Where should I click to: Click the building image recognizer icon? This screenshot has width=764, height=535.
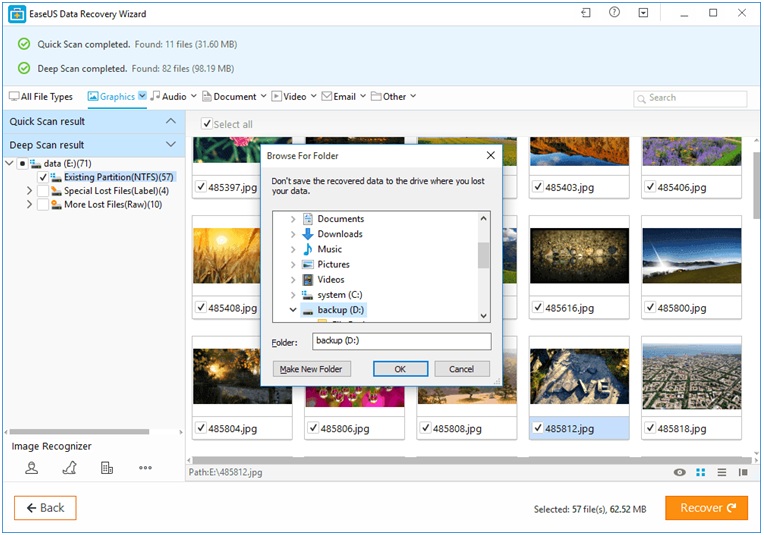(107, 467)
